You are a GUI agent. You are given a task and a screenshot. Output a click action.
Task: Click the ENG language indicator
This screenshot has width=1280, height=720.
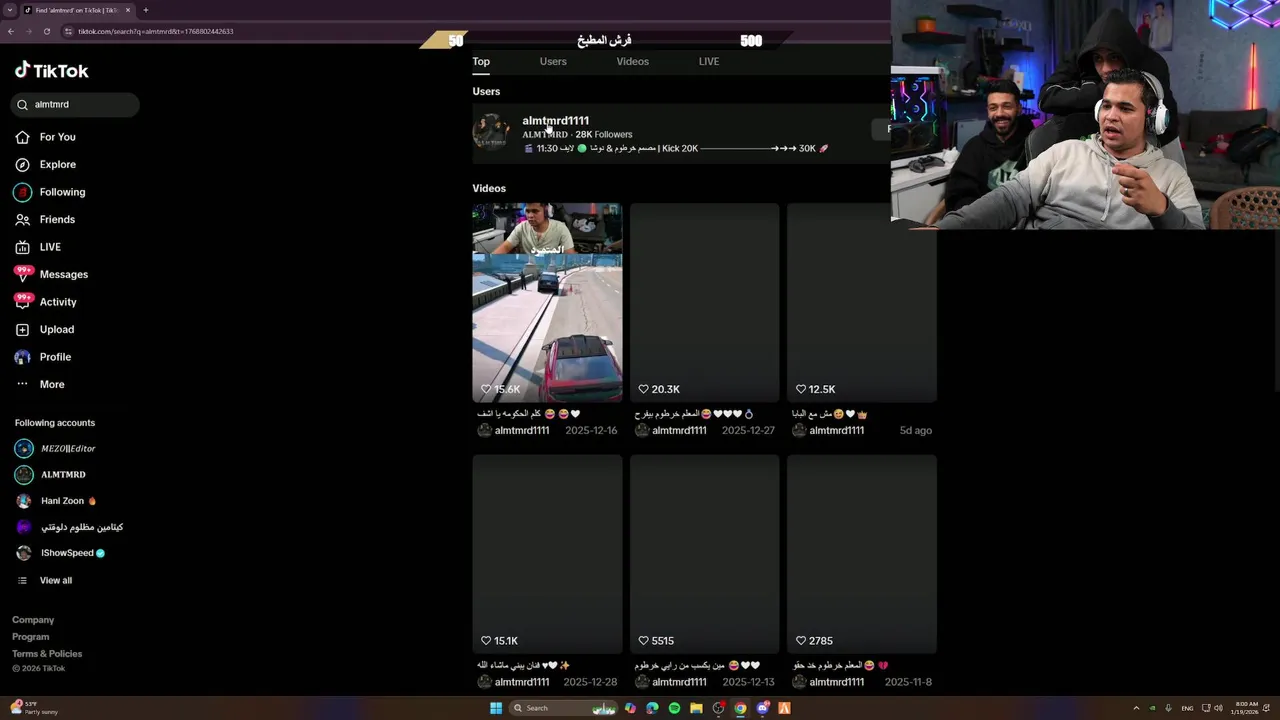click(1188, 708)
